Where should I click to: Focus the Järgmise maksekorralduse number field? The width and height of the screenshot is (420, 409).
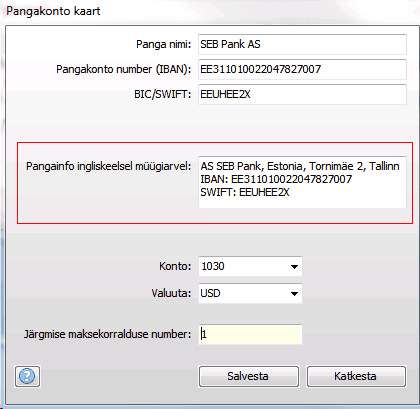click(x=250, y=334)
